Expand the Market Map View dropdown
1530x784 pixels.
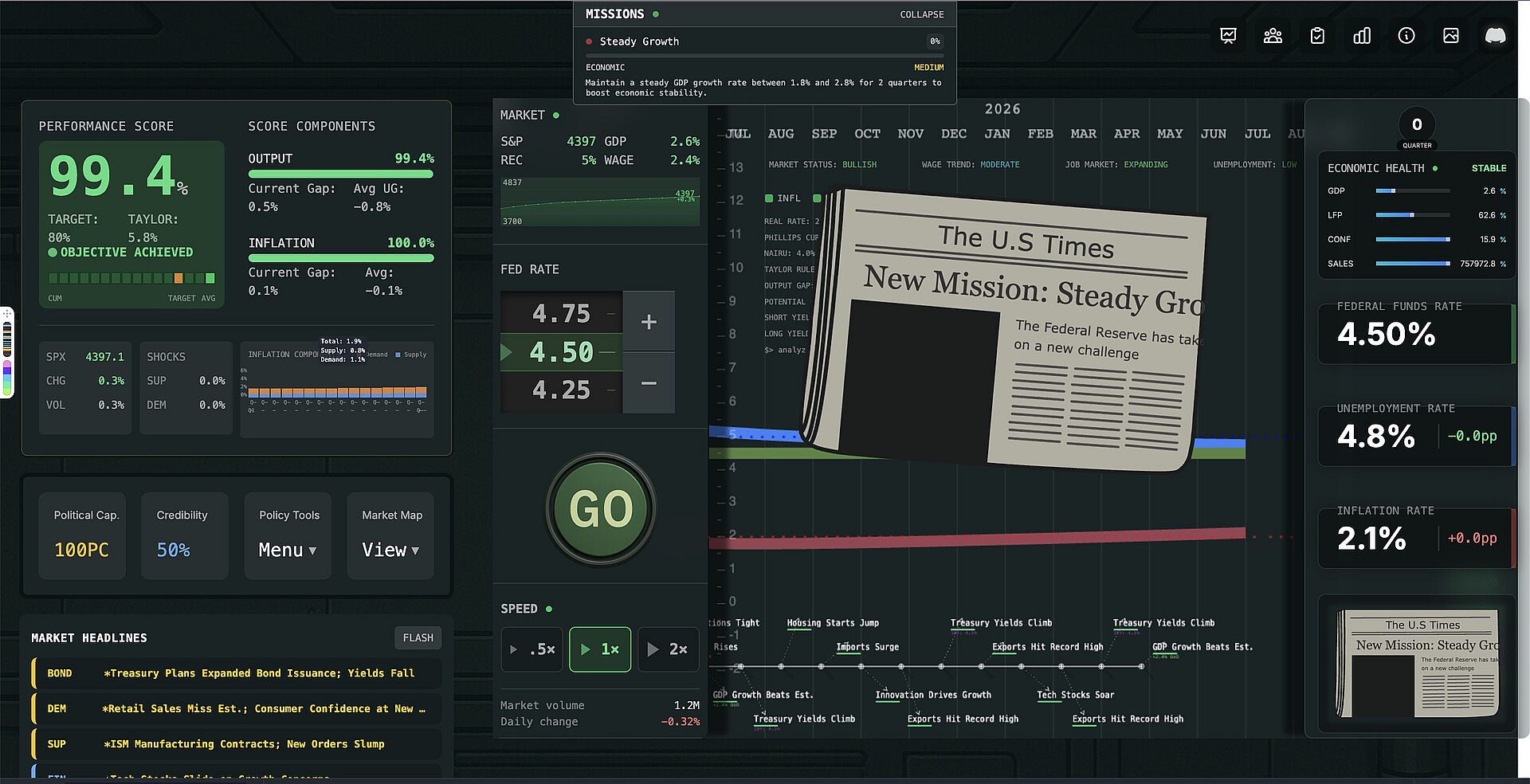pyautogui.click(x=390, y=550)
